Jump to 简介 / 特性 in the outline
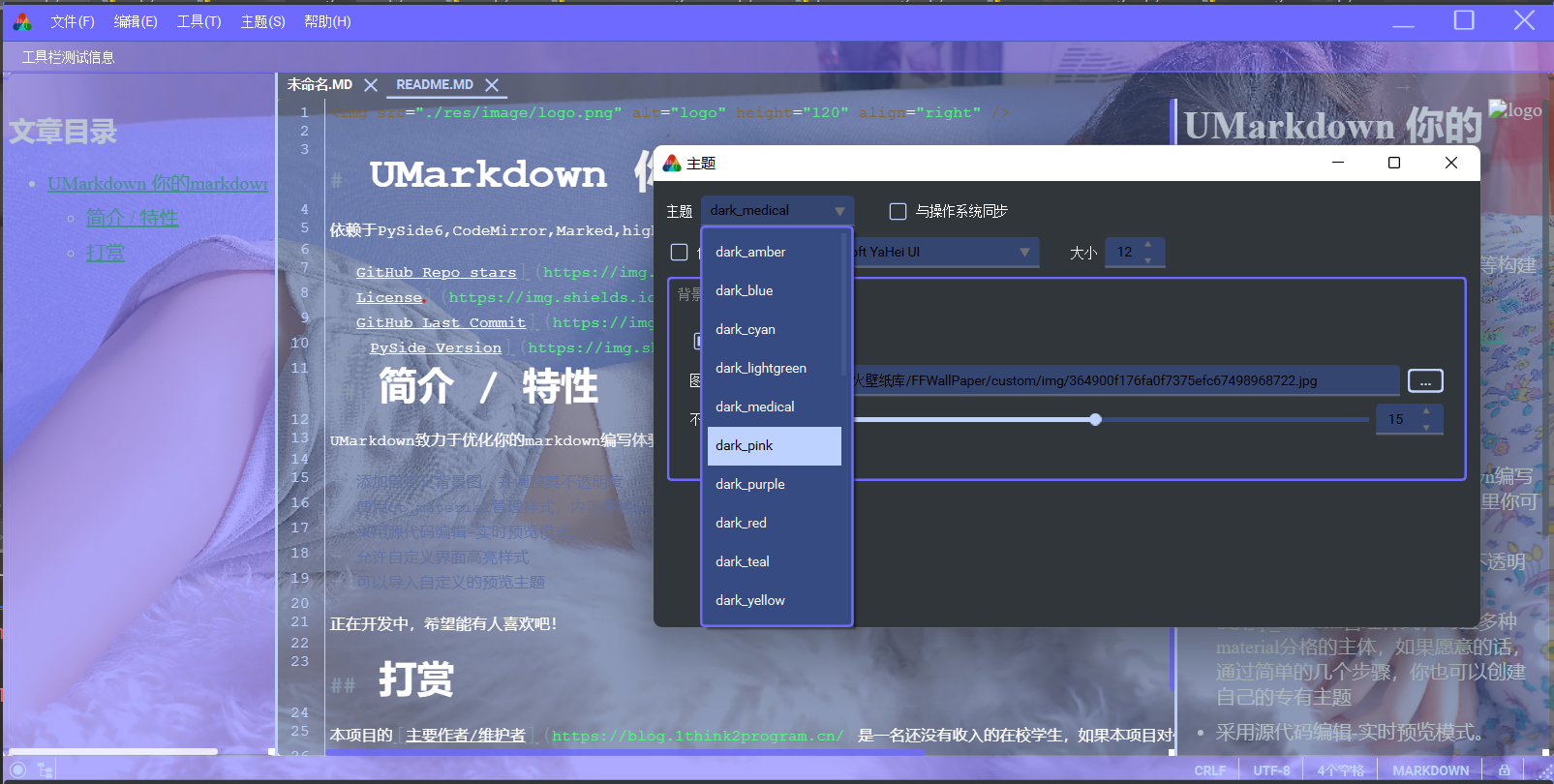The image size is (1554, 784). coord(132,218)
